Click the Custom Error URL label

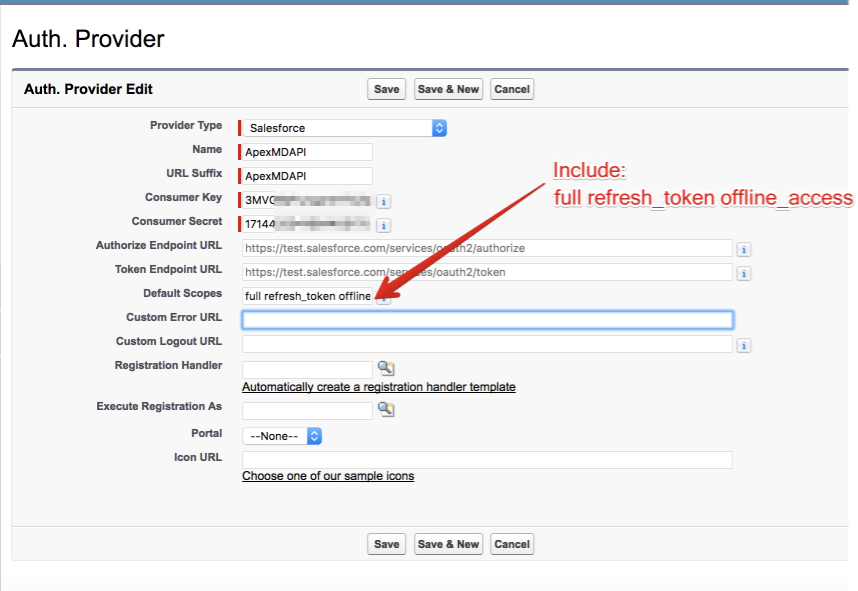click(x=174, y=317)
